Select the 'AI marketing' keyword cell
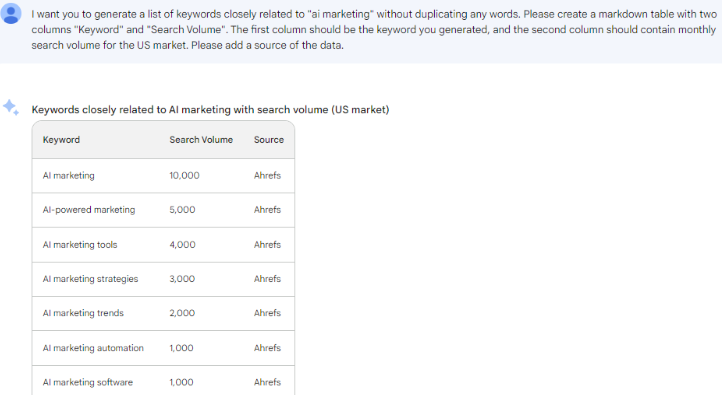 click(69, 175)
